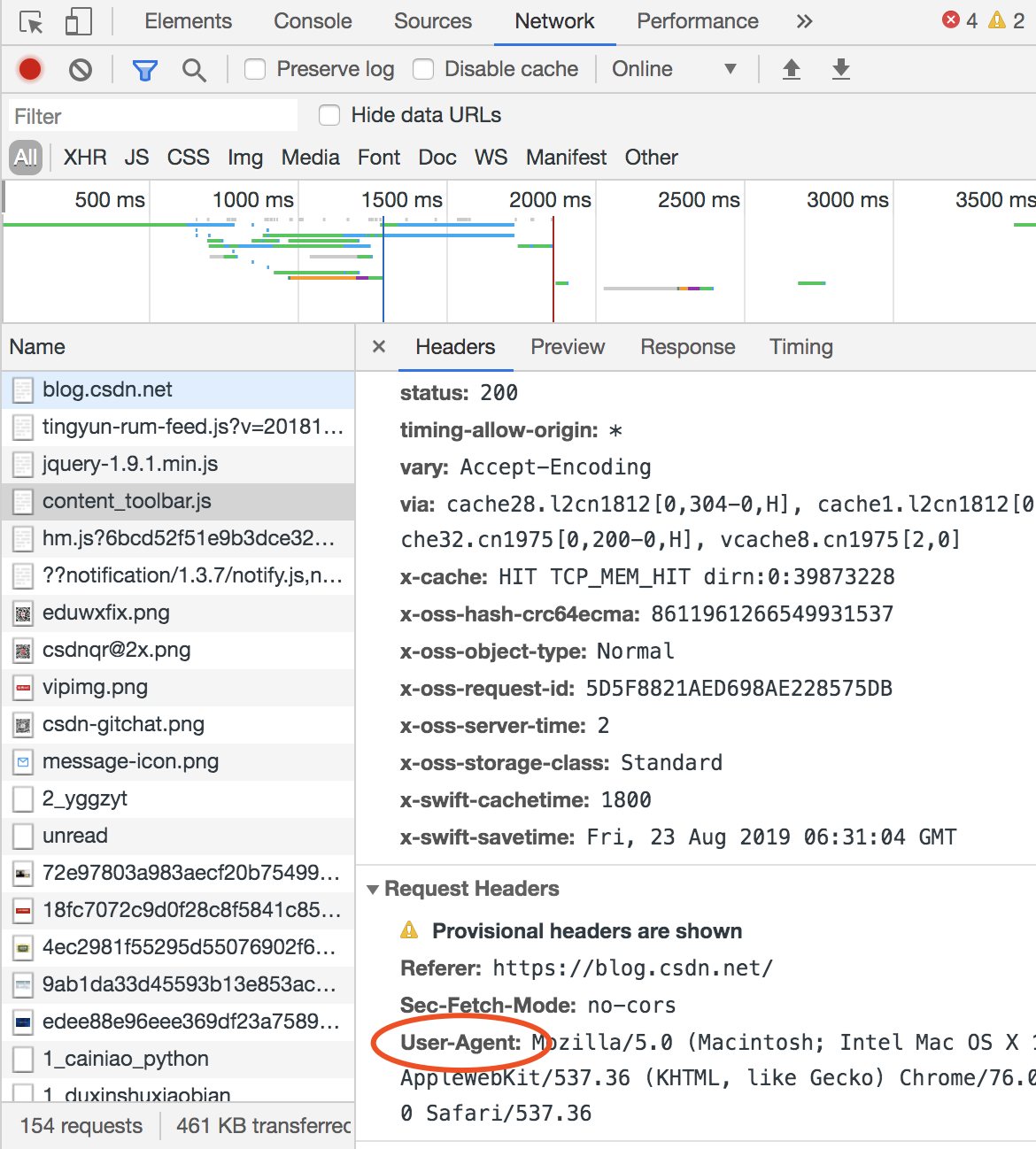Filter requests by Media
Screen dimensions: 1036x1149
(x=311, y=158)
